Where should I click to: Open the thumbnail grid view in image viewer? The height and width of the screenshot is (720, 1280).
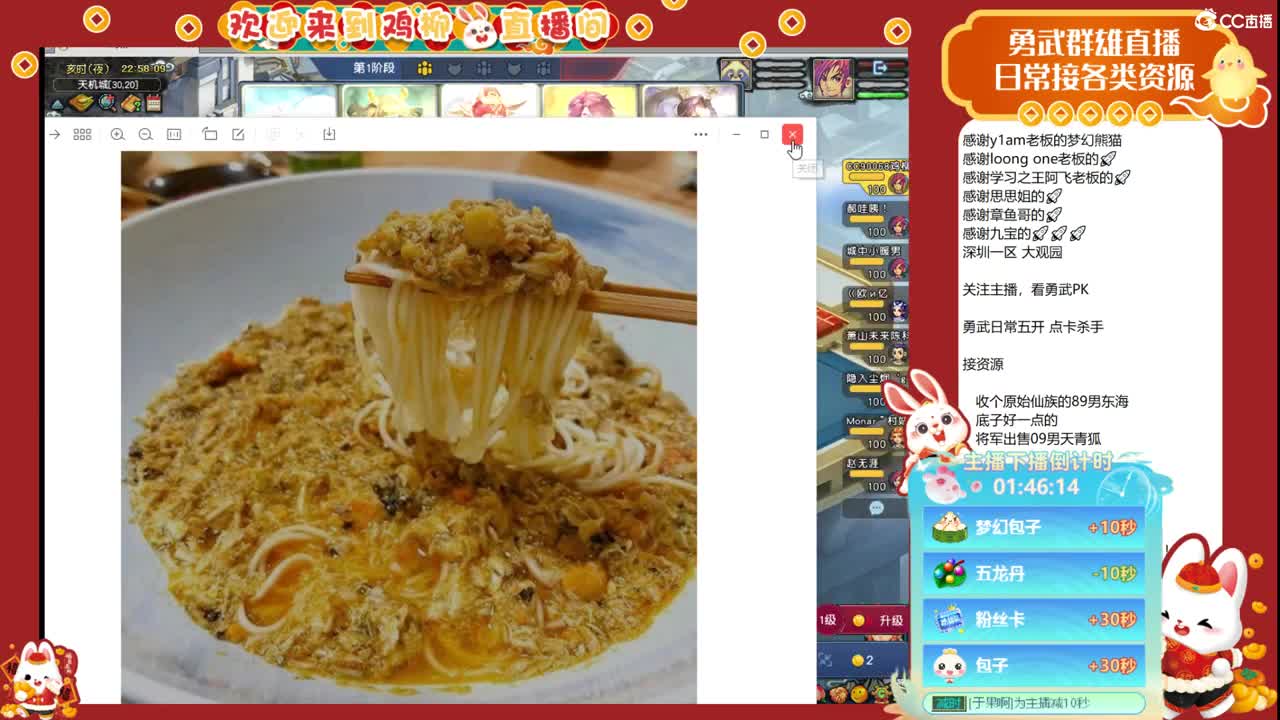(83, 134)
